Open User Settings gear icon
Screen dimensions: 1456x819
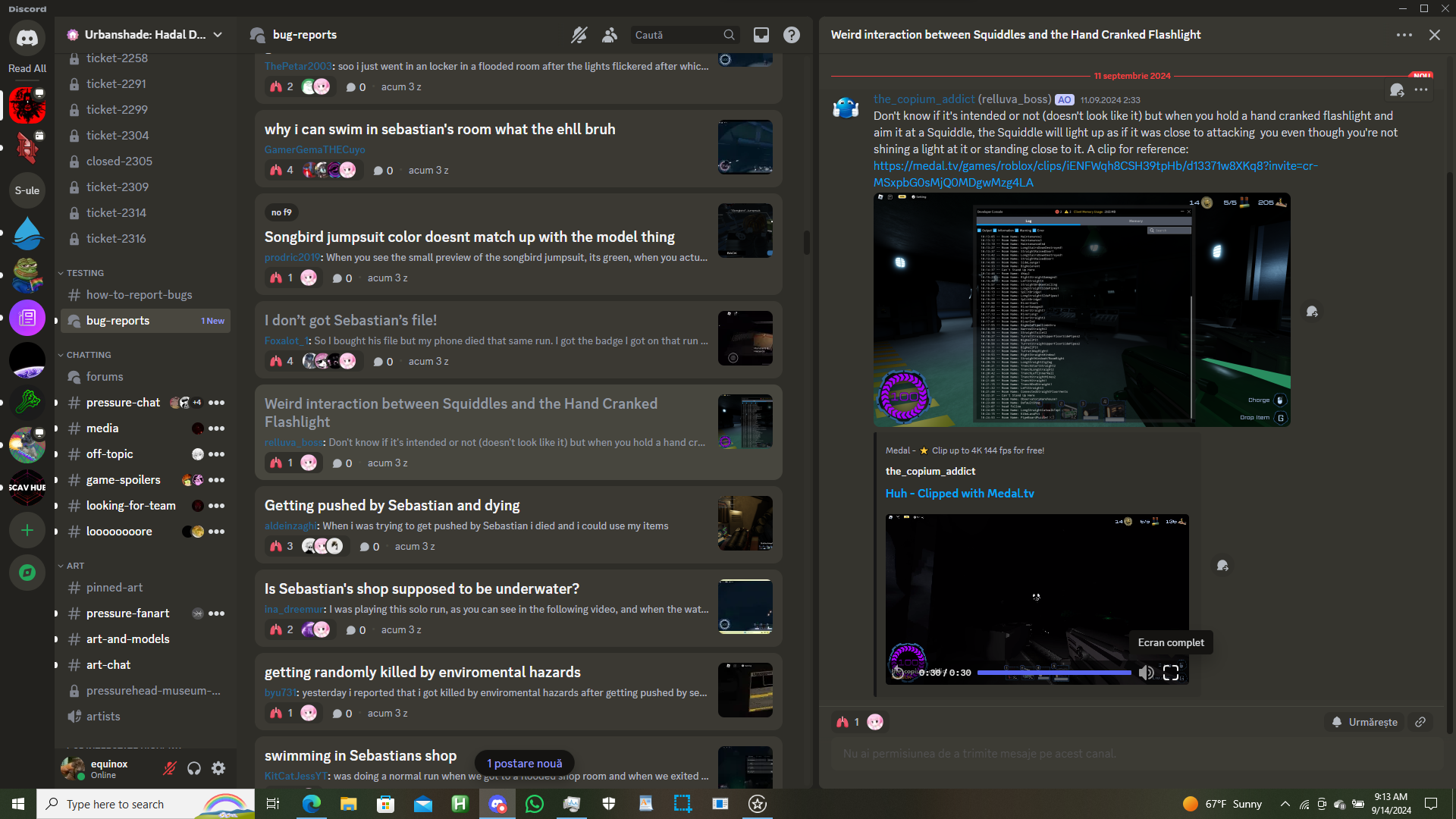pyautogui.click(x=218, y=768)
